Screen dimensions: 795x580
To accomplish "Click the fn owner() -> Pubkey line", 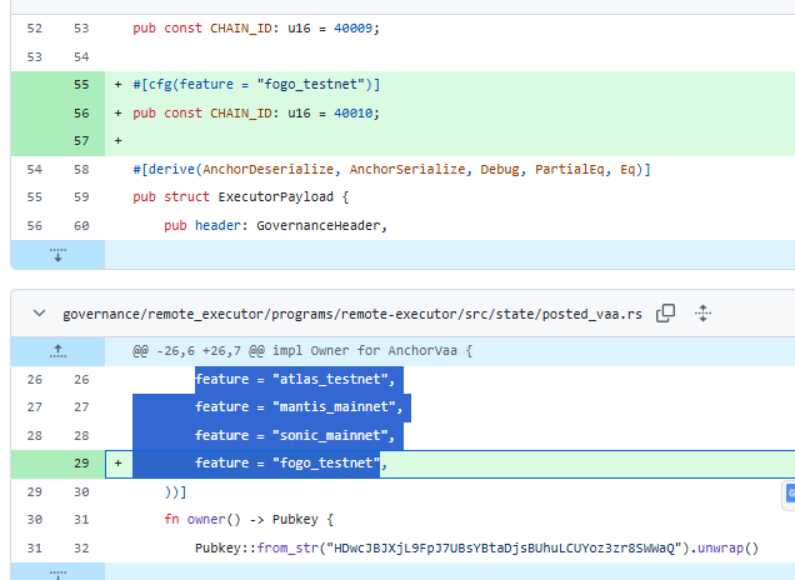I will coord(248,520).
